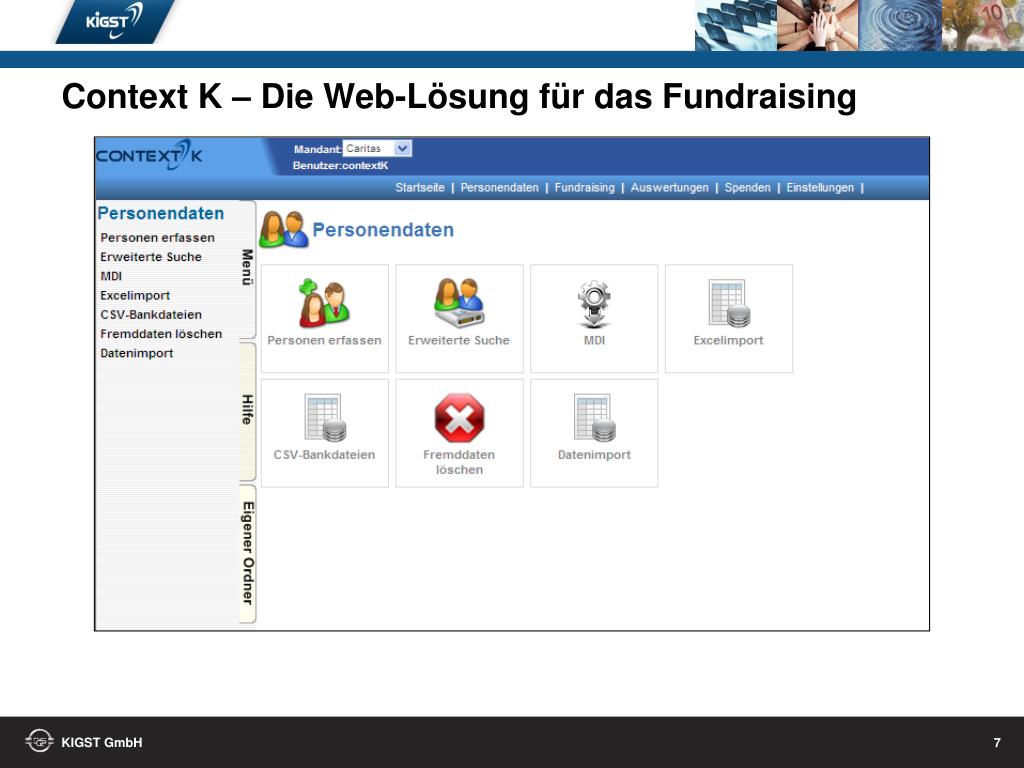Open the Erweiterte Suche tile icon

click(459, 302)
